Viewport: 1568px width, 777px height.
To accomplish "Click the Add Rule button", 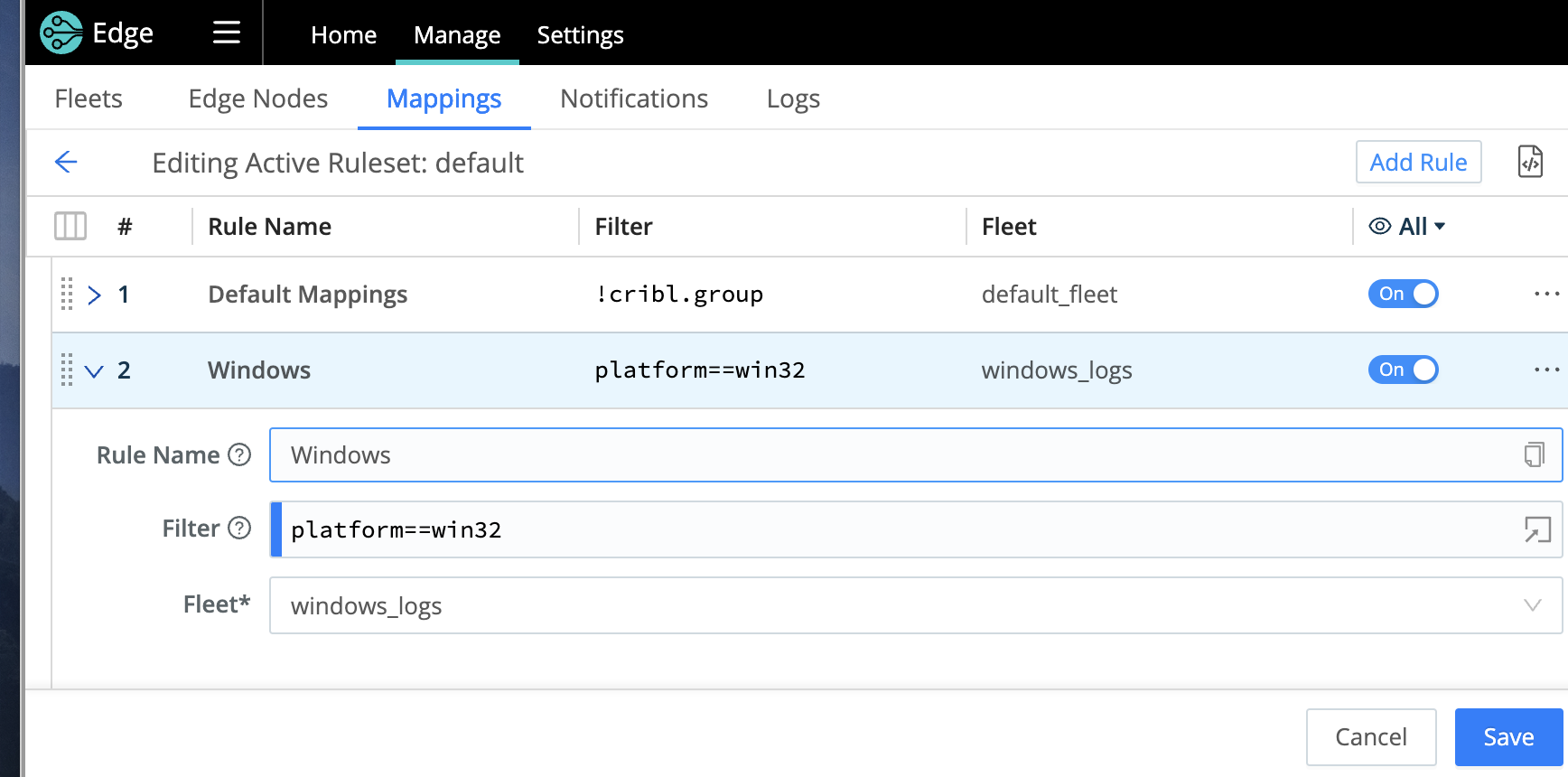I will 1418,163.
